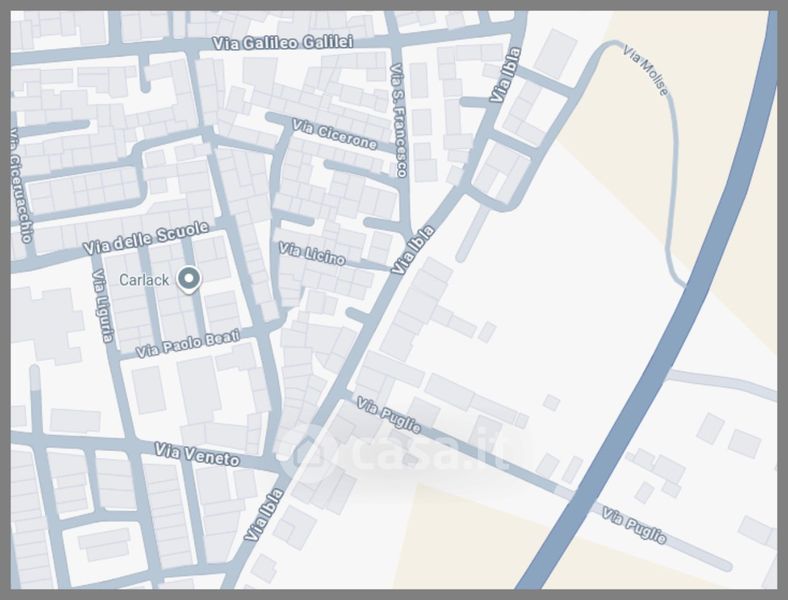788x600 pixels.
Task: Click the Via Molise road label
Action: tap(645, 69)
